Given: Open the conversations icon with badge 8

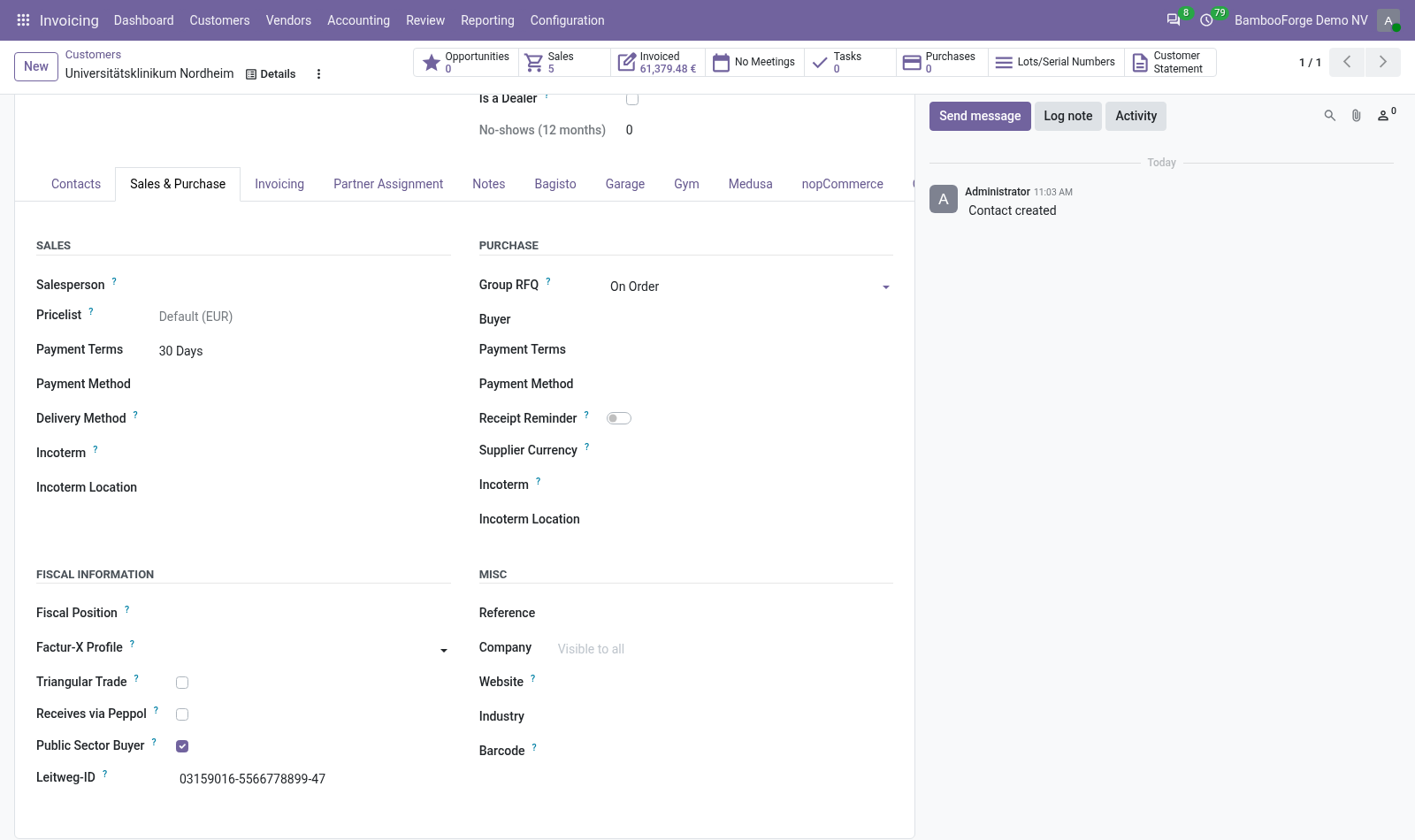Looking at the screenshot, I should click(1174, 19).
